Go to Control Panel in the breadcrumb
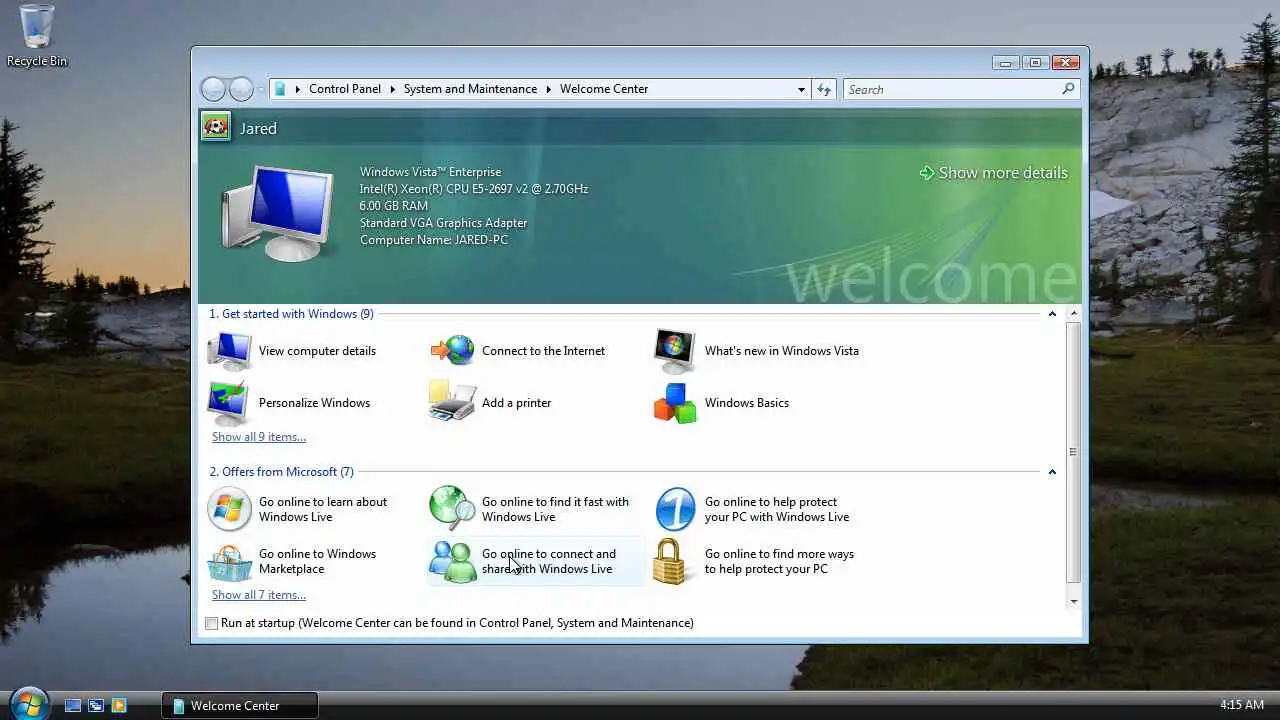This screenshot has width=1280, height=720. coord(345,89)
